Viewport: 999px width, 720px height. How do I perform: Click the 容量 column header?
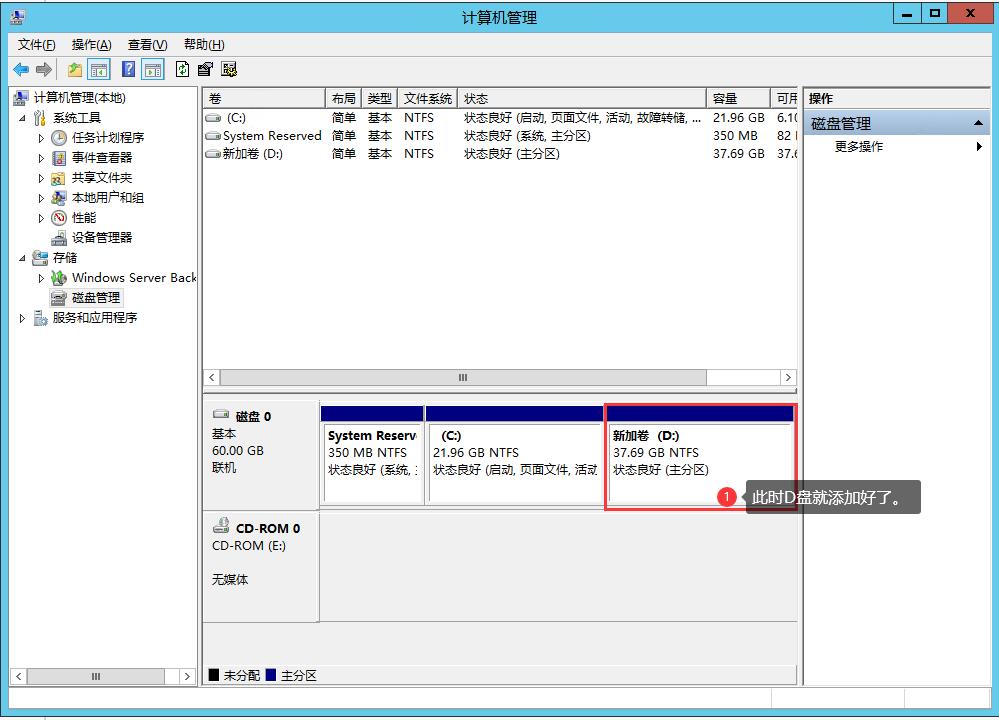click(739, 98)
